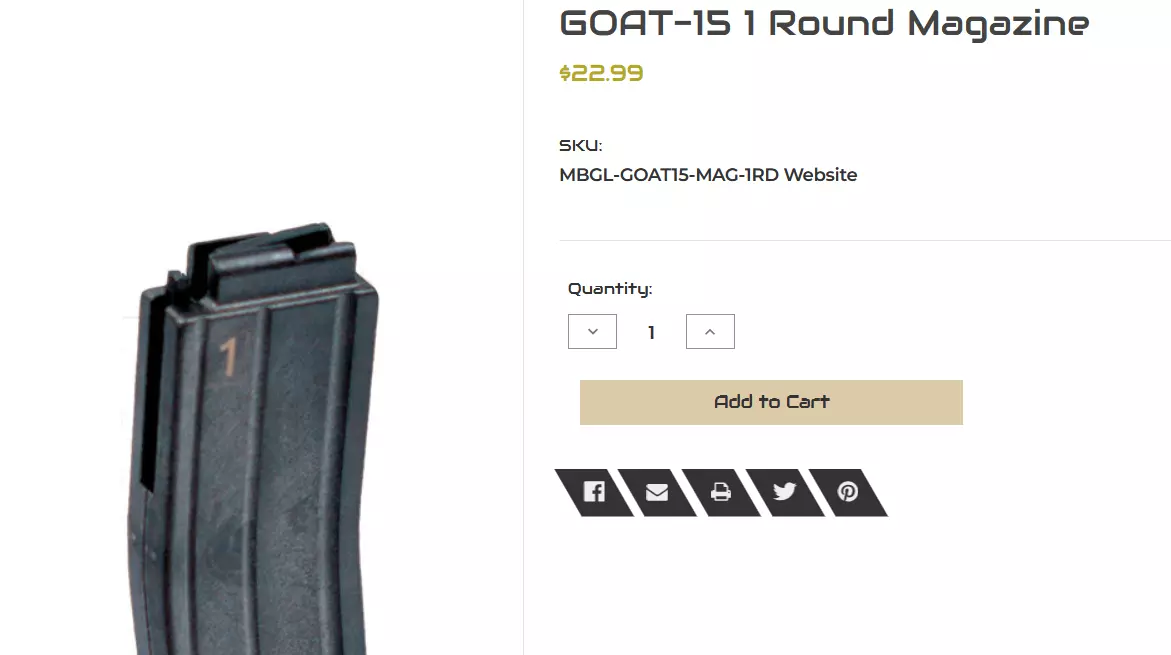
Task: Click the Quantity label
Action: click(x=609, y=289)
